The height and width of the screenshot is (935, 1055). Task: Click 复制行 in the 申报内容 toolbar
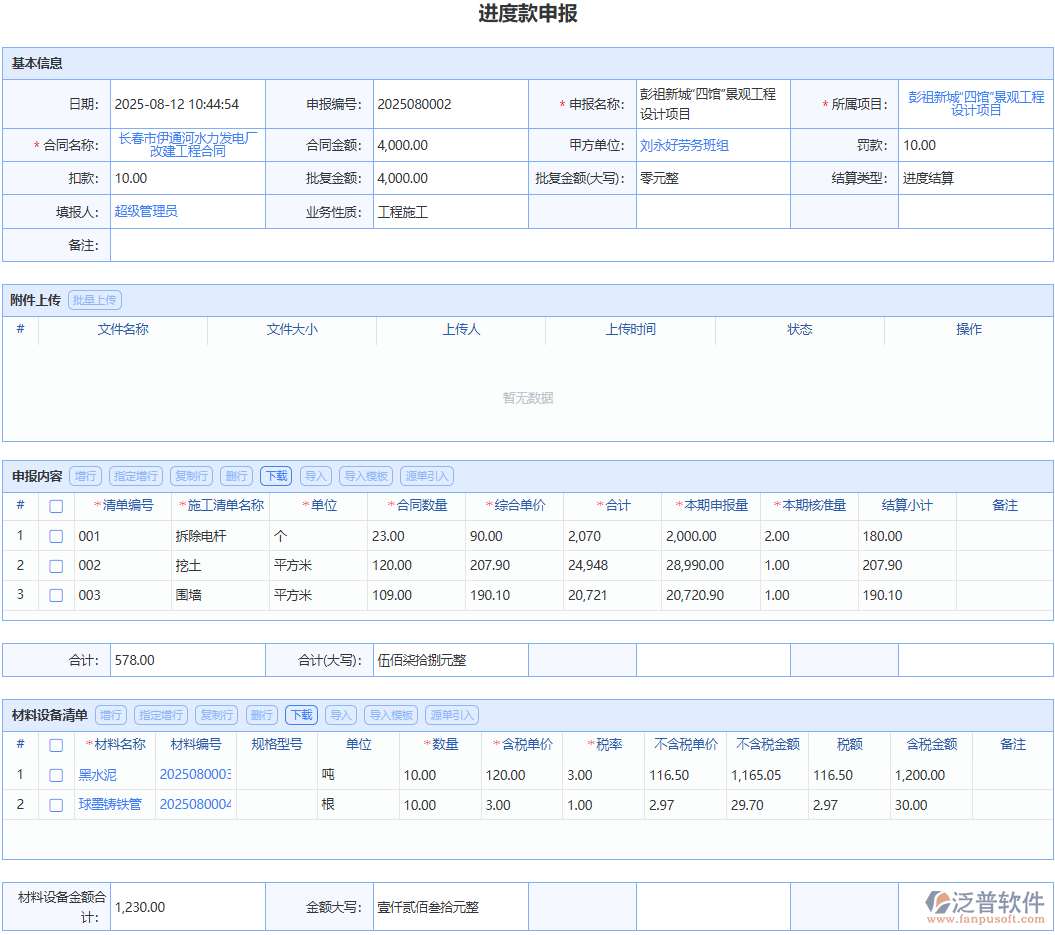pos(191,475)
